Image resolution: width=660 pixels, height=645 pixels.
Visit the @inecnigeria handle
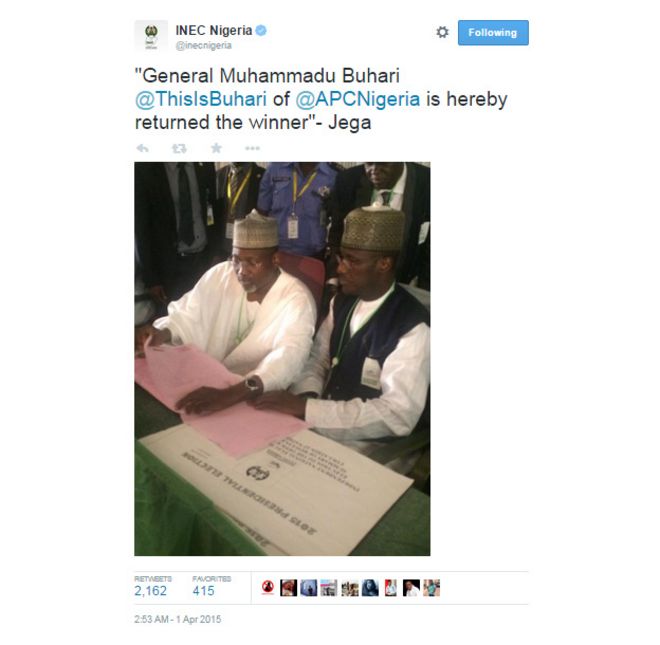(203, 45)
